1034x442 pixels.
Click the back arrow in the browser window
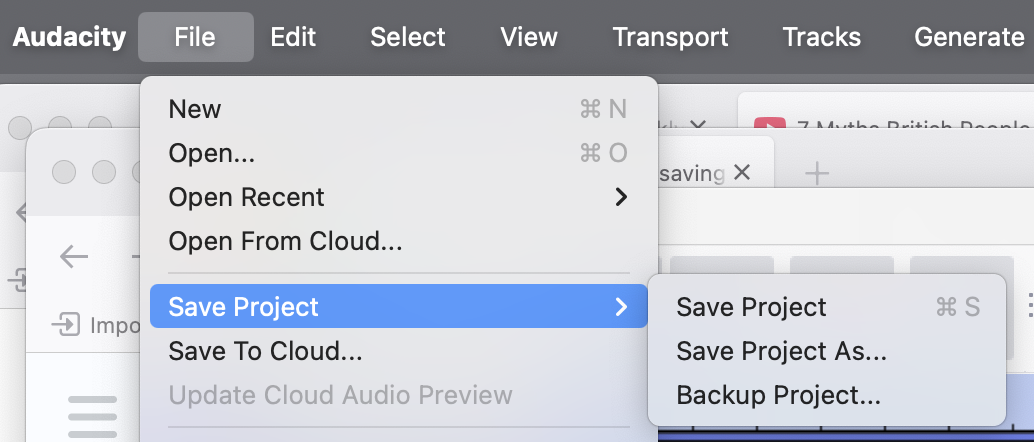point(74,257)
